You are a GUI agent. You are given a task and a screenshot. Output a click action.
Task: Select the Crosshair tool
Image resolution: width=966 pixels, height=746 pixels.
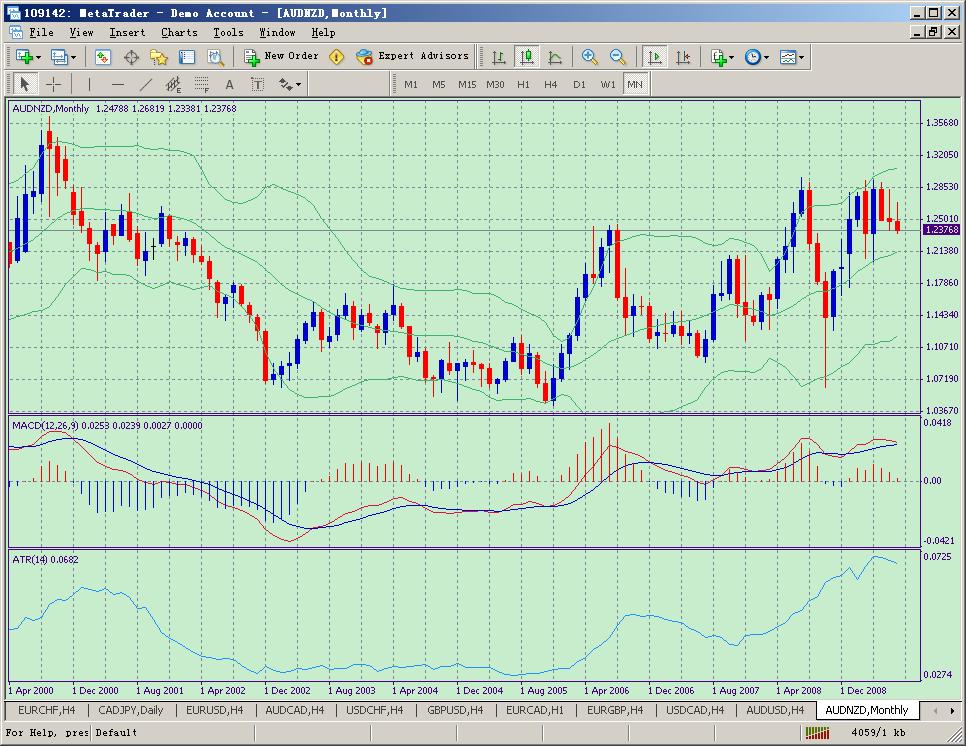coord(54,85)
